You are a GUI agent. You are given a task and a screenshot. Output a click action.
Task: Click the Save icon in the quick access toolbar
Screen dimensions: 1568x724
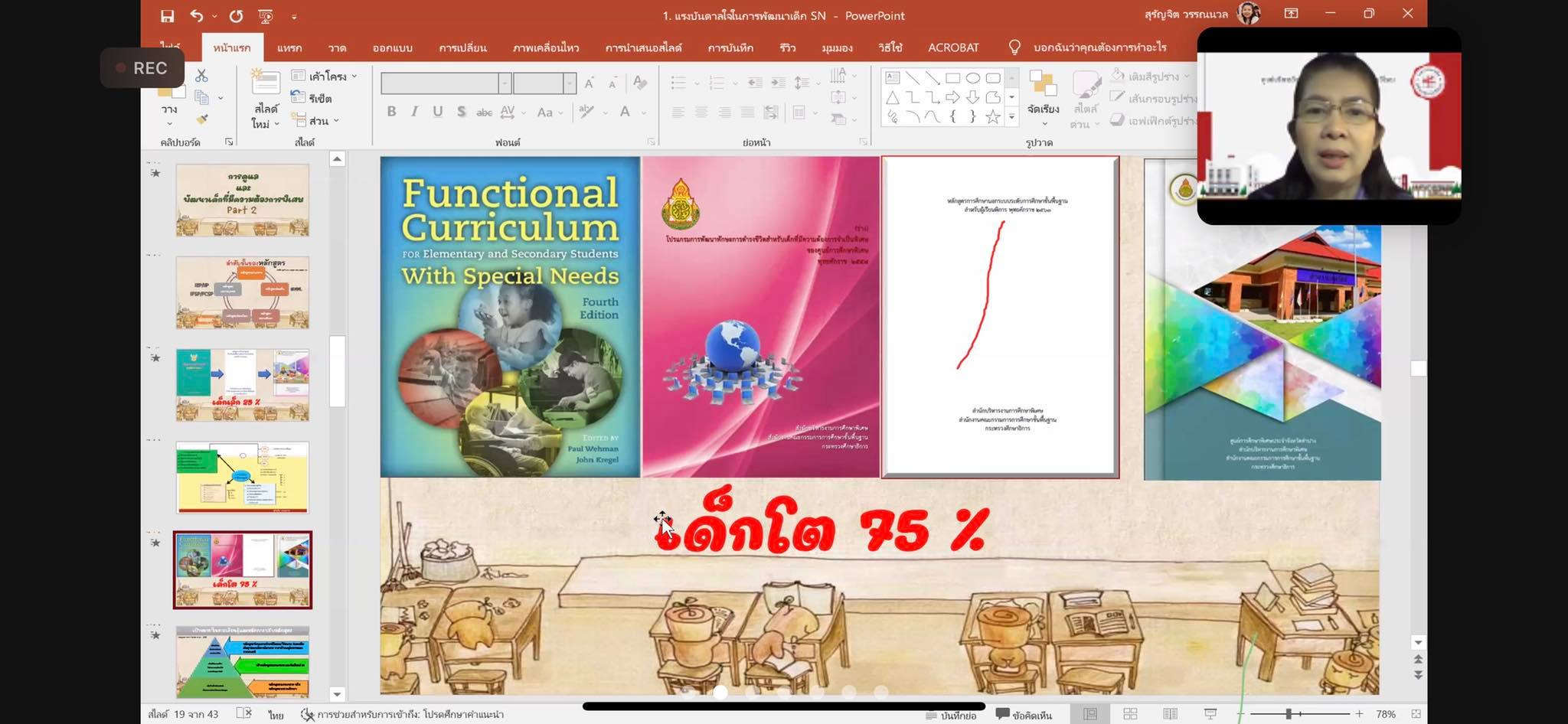click(167, 15)
